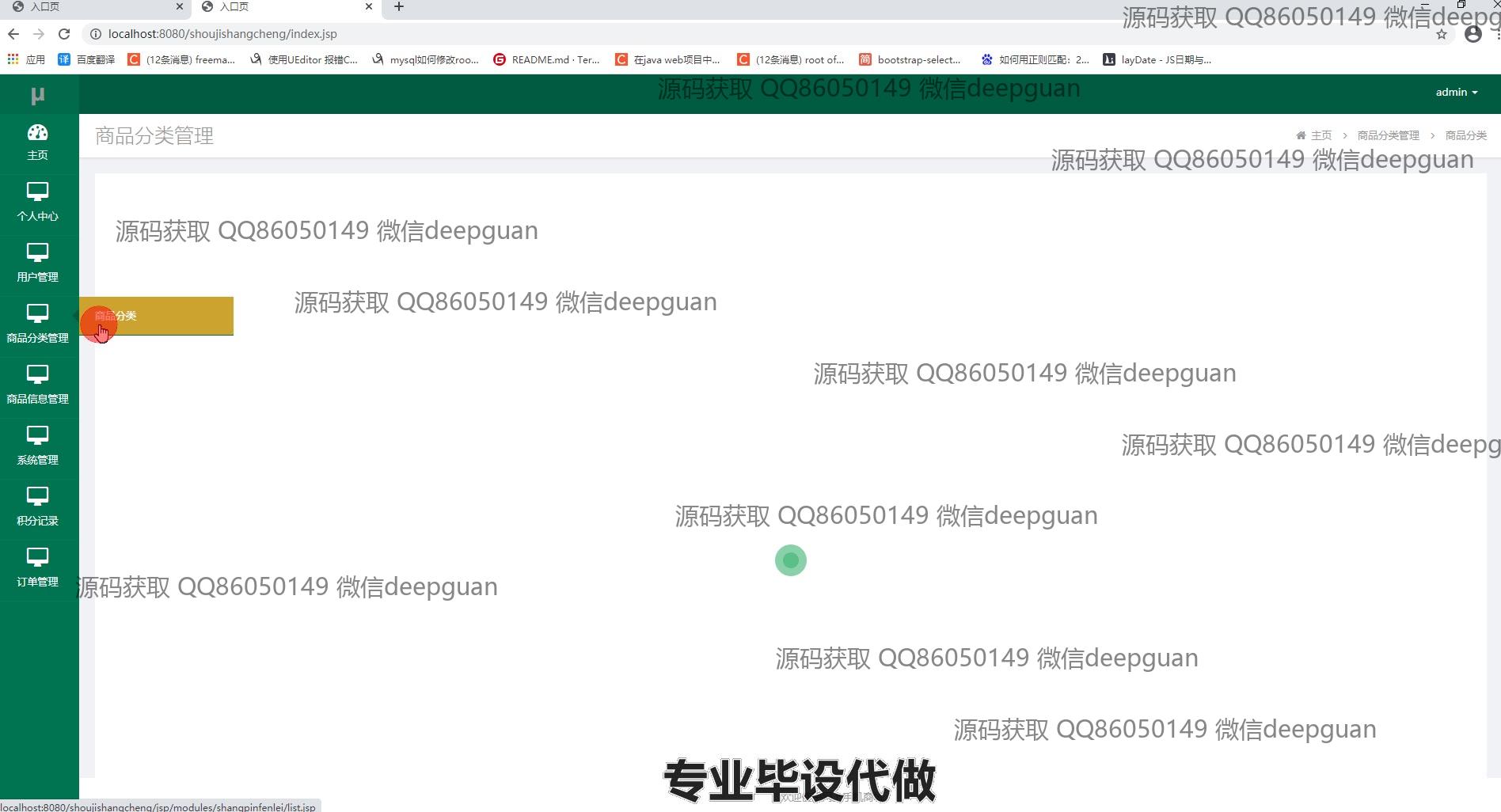Click the μ logo at top left
Viewport: 1501px width, 812px height.
pyautogui.click(x=38, y=95)
